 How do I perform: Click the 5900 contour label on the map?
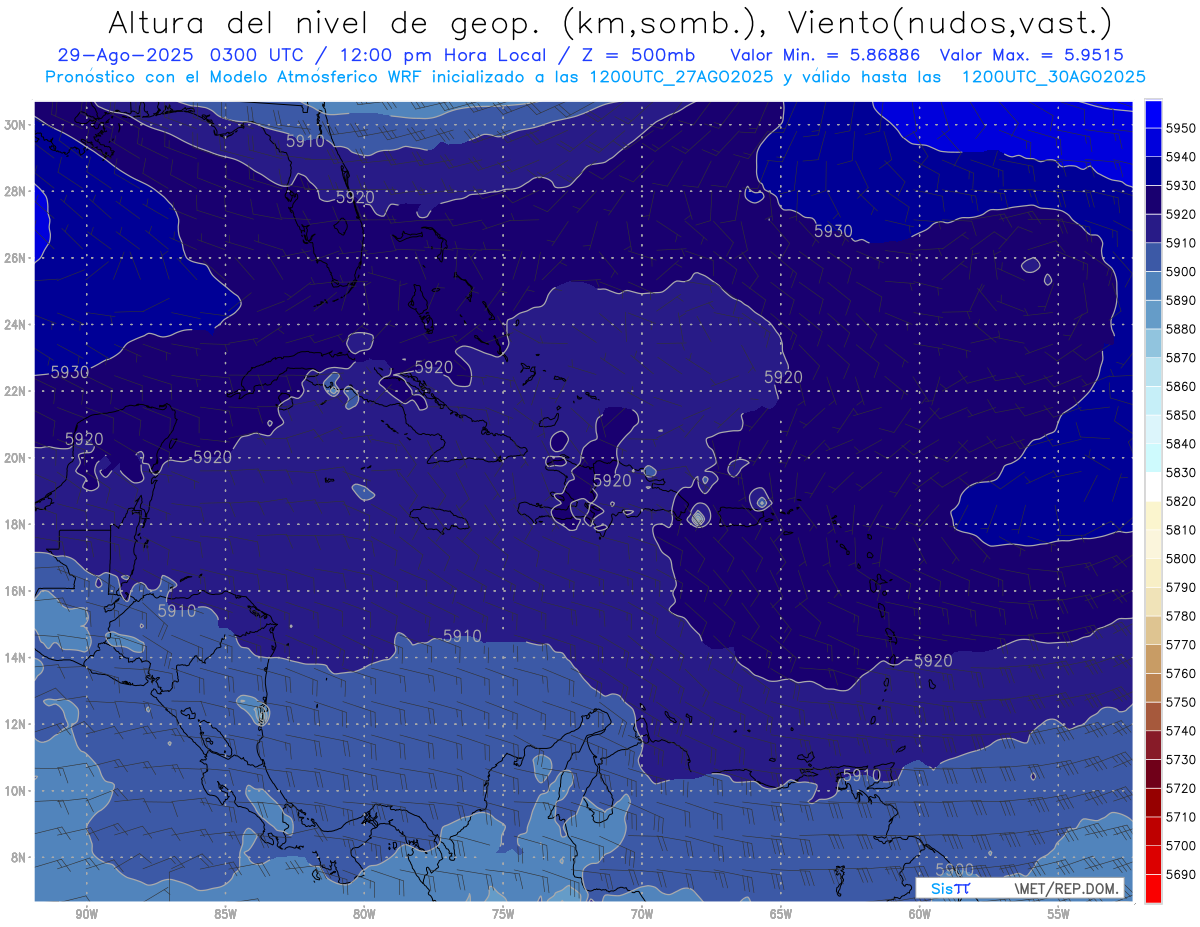click(x=955, y=869)
